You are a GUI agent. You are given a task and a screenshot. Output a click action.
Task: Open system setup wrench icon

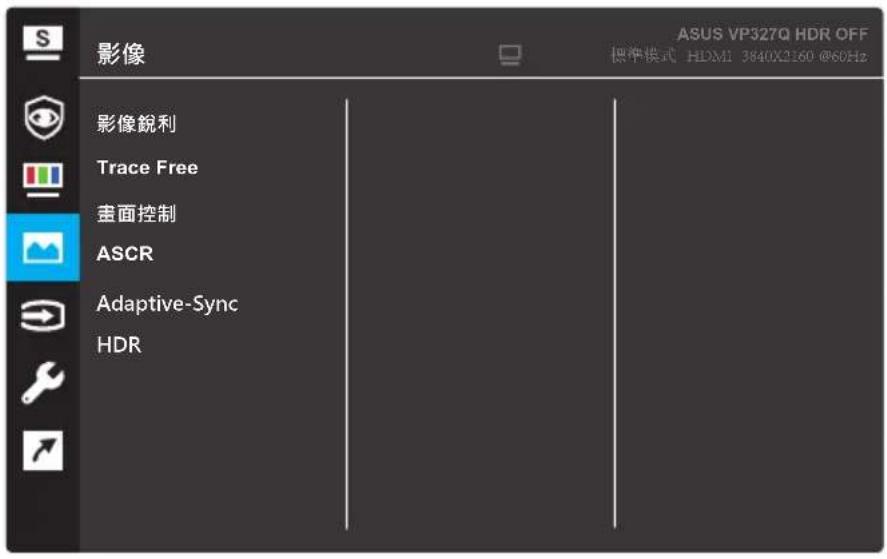43,383
